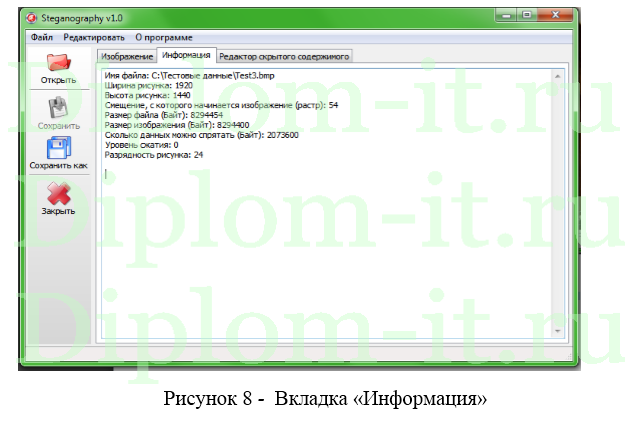
Task: Open the Файл menu
Action: (x=42, y=36)
